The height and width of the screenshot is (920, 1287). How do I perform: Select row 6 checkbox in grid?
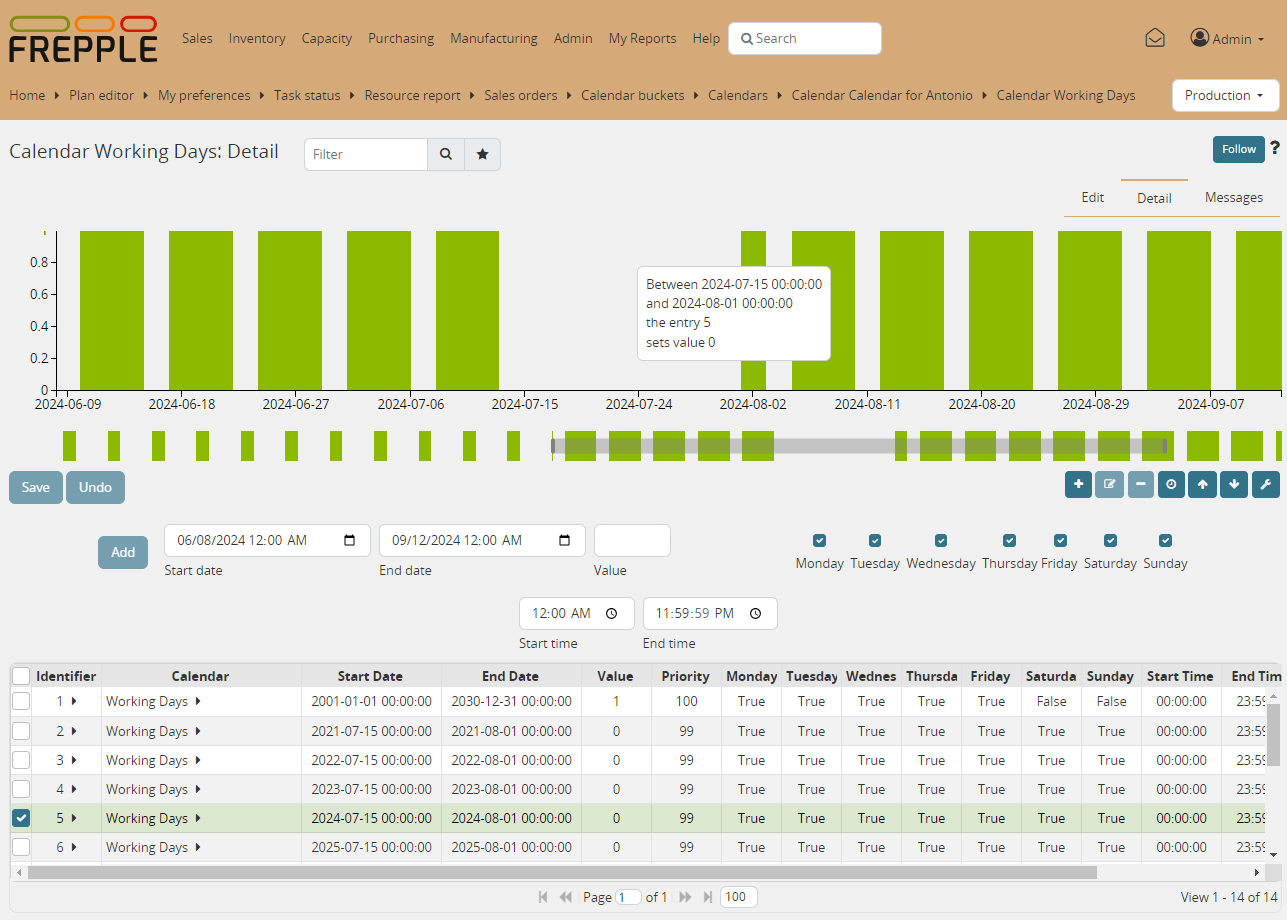click(21, 847)
